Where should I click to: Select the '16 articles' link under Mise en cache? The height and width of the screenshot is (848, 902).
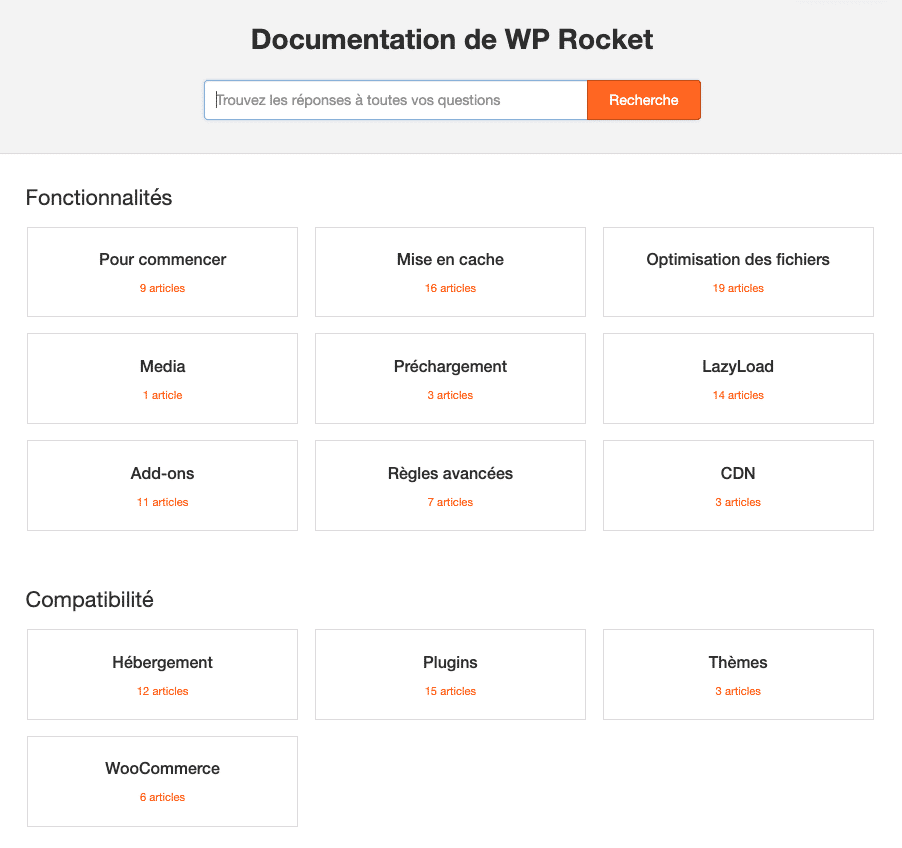[x=450, y=288]
